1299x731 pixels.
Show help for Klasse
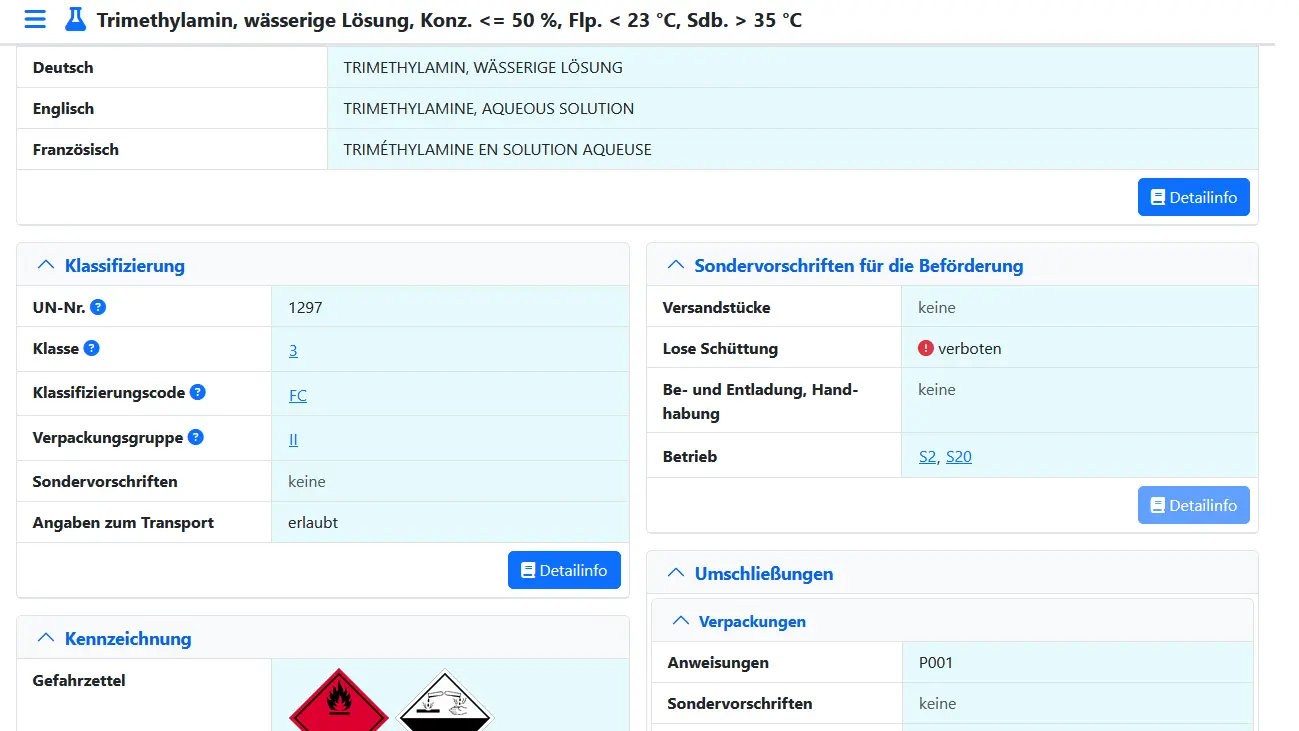tap(91, 348)
